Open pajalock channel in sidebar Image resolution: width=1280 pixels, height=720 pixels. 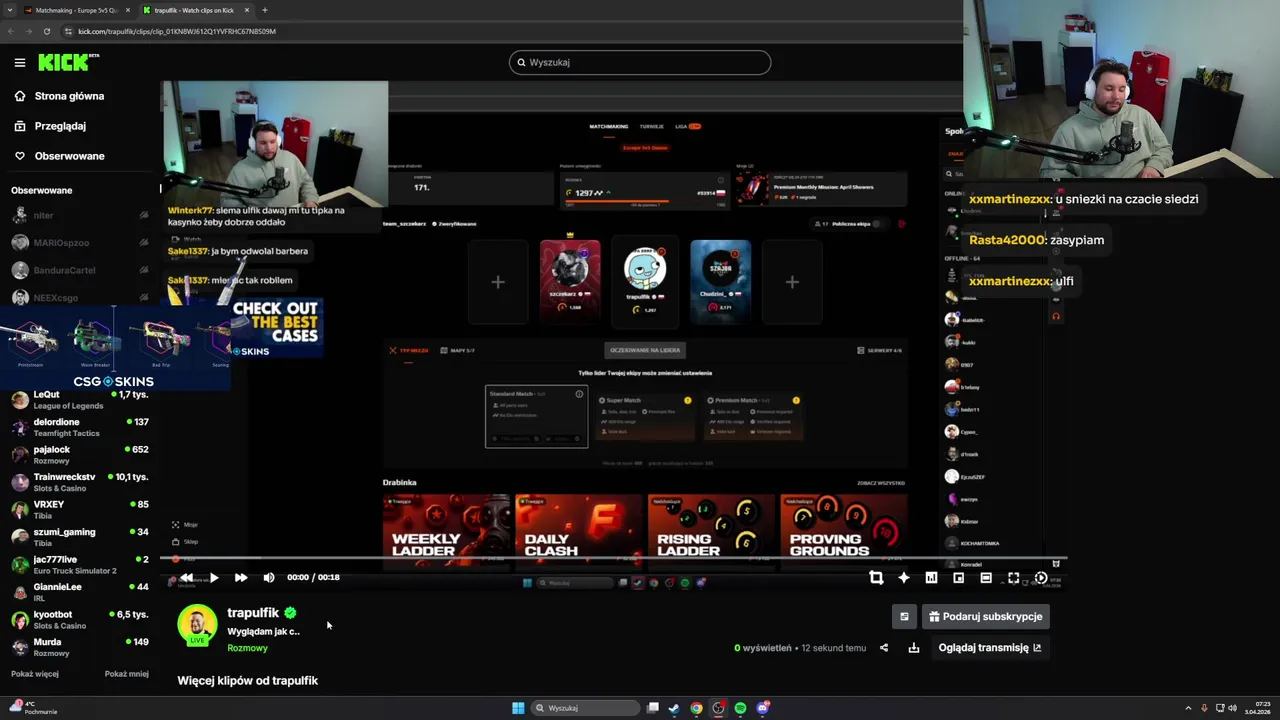coord(80,455)
